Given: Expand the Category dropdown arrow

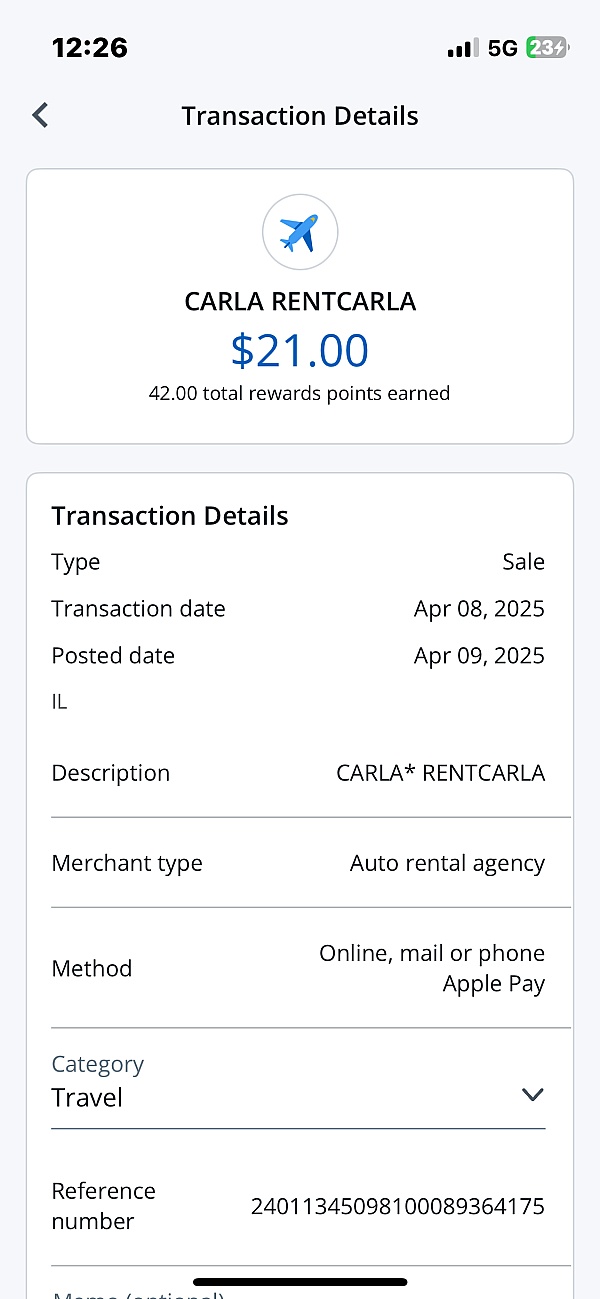Looking at the screenshot, I should point(533,1095).
